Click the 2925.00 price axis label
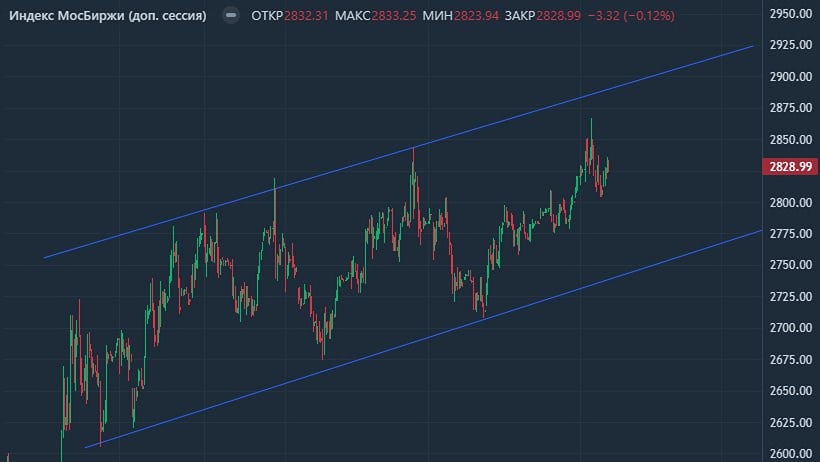 791,45
